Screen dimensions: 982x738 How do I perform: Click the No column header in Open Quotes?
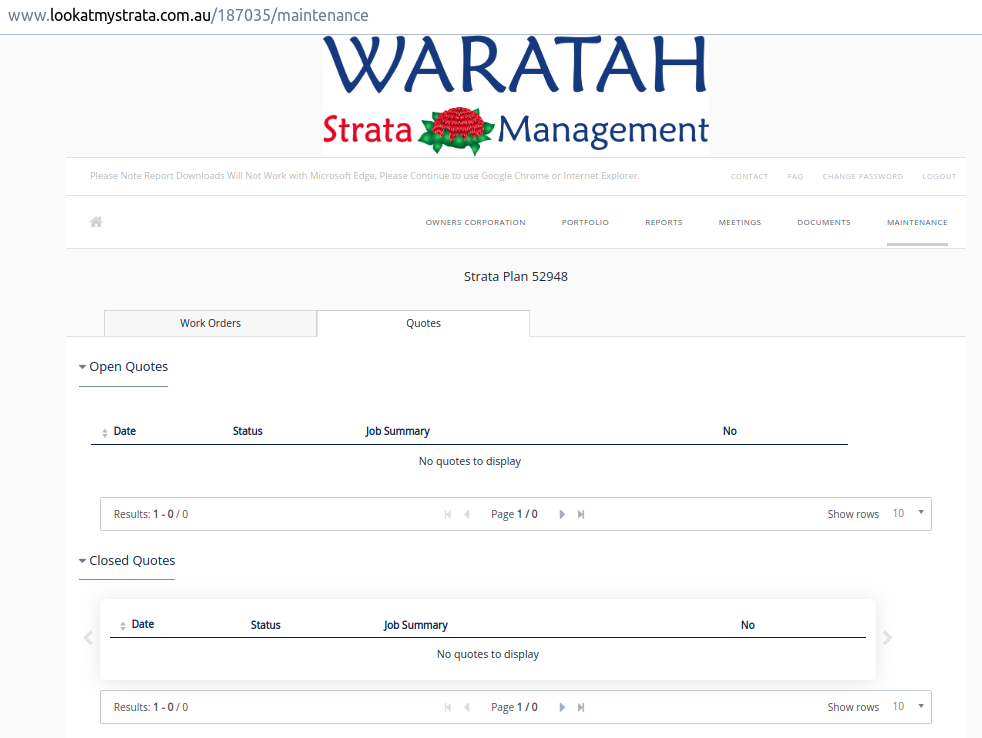pos(730,431)
